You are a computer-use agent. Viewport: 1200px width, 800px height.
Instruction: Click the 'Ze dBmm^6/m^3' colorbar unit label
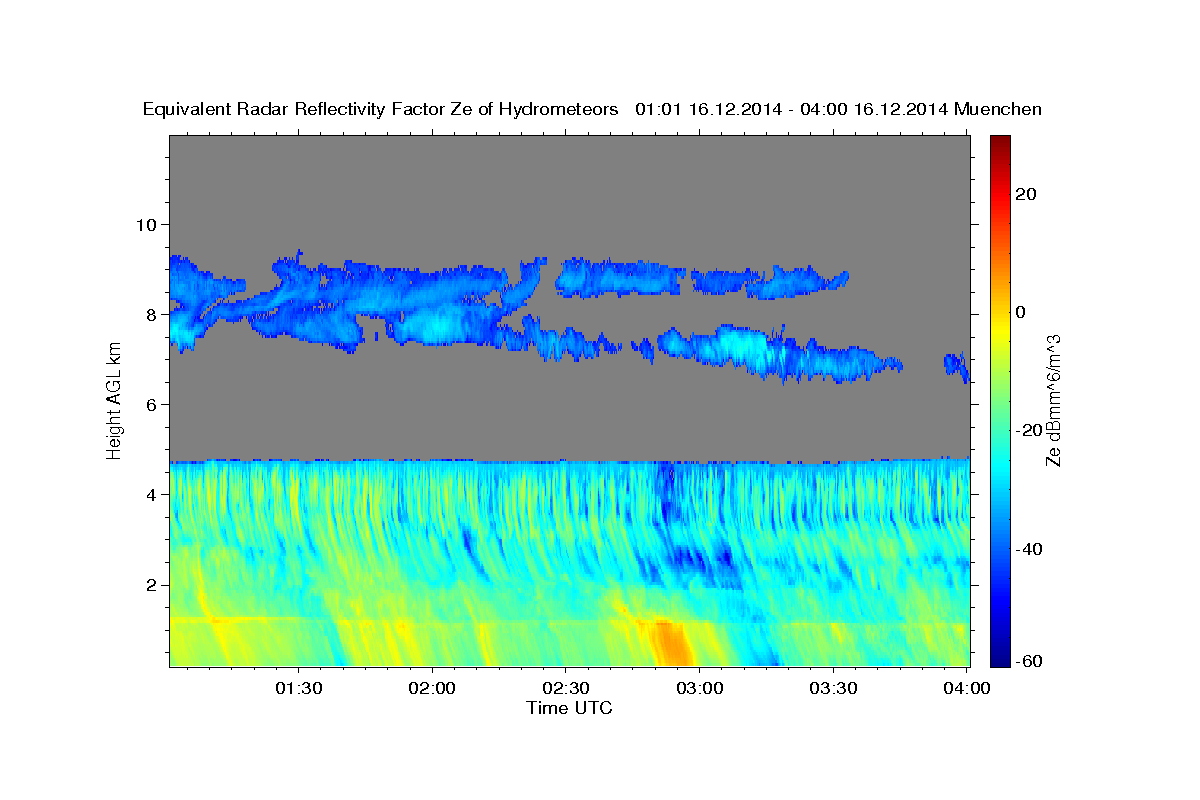coord(1053,400)
